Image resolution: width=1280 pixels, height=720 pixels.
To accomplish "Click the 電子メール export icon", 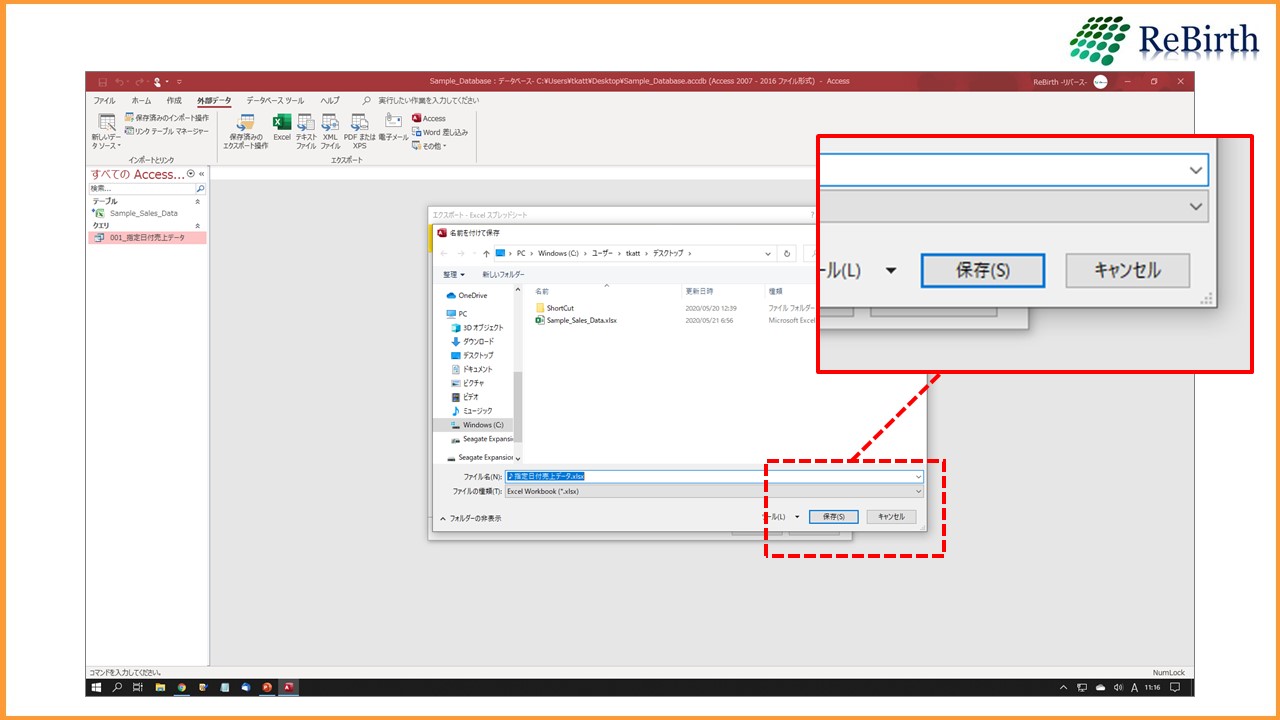I will 393,128.
